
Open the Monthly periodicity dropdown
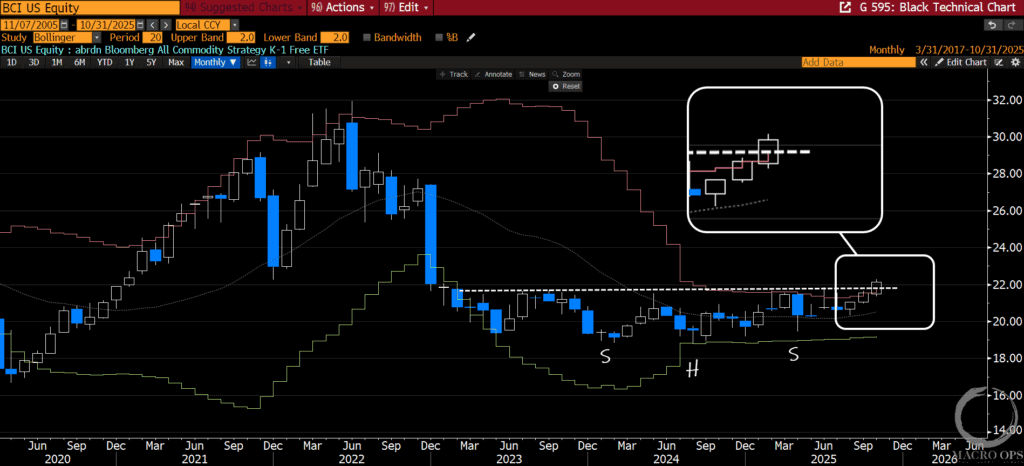(216, 62)
